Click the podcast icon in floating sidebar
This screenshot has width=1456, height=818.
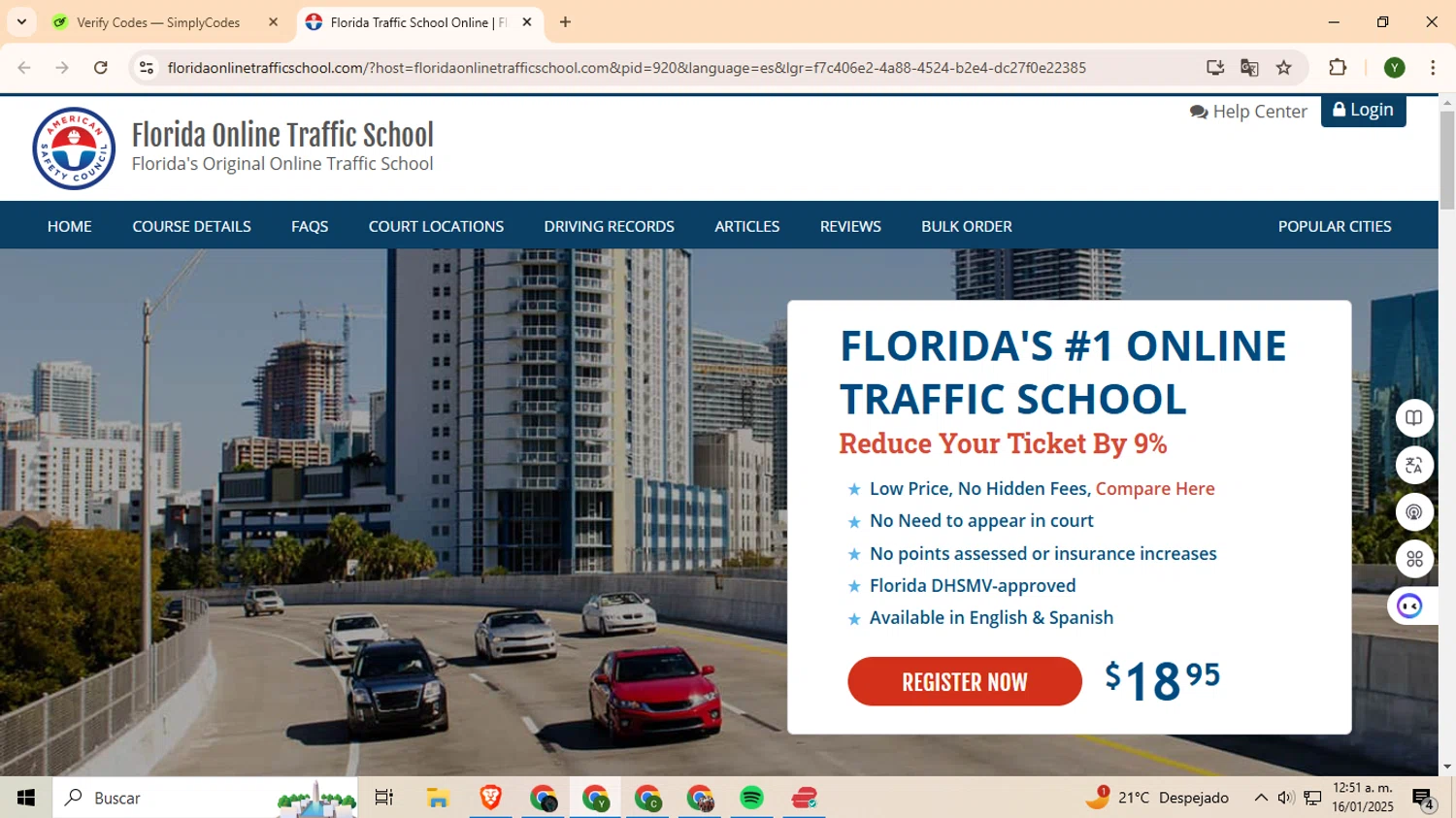[1414, 512]
